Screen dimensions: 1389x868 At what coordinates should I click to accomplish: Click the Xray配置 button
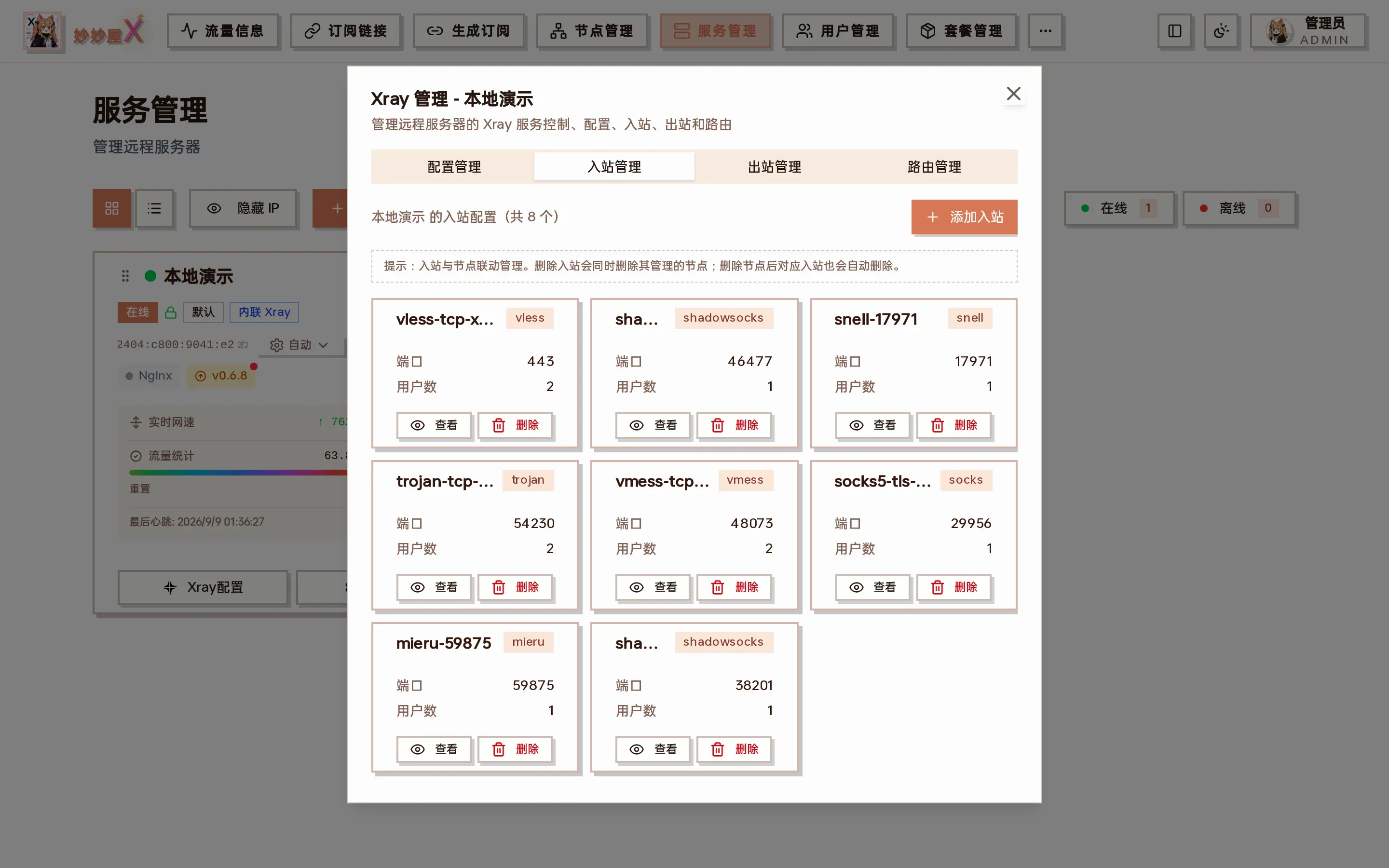[x=203, y=587]
